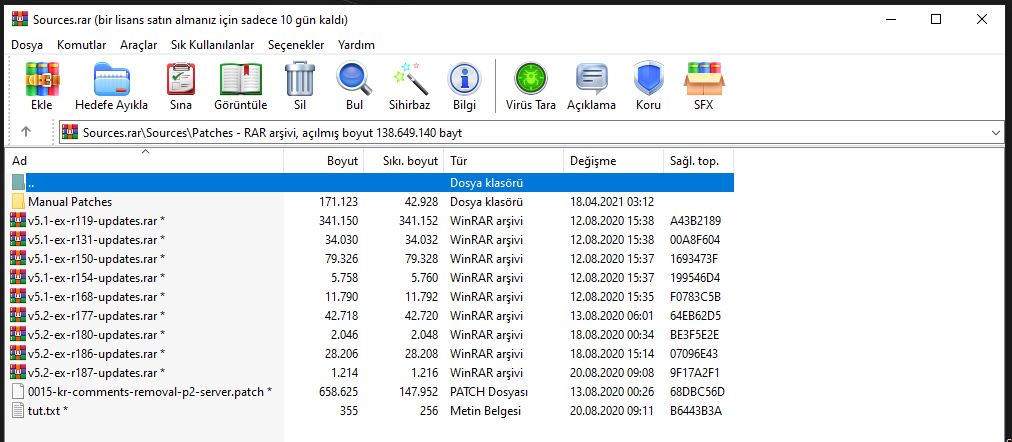Go up one folder with arrow icon

pos(26,132)
